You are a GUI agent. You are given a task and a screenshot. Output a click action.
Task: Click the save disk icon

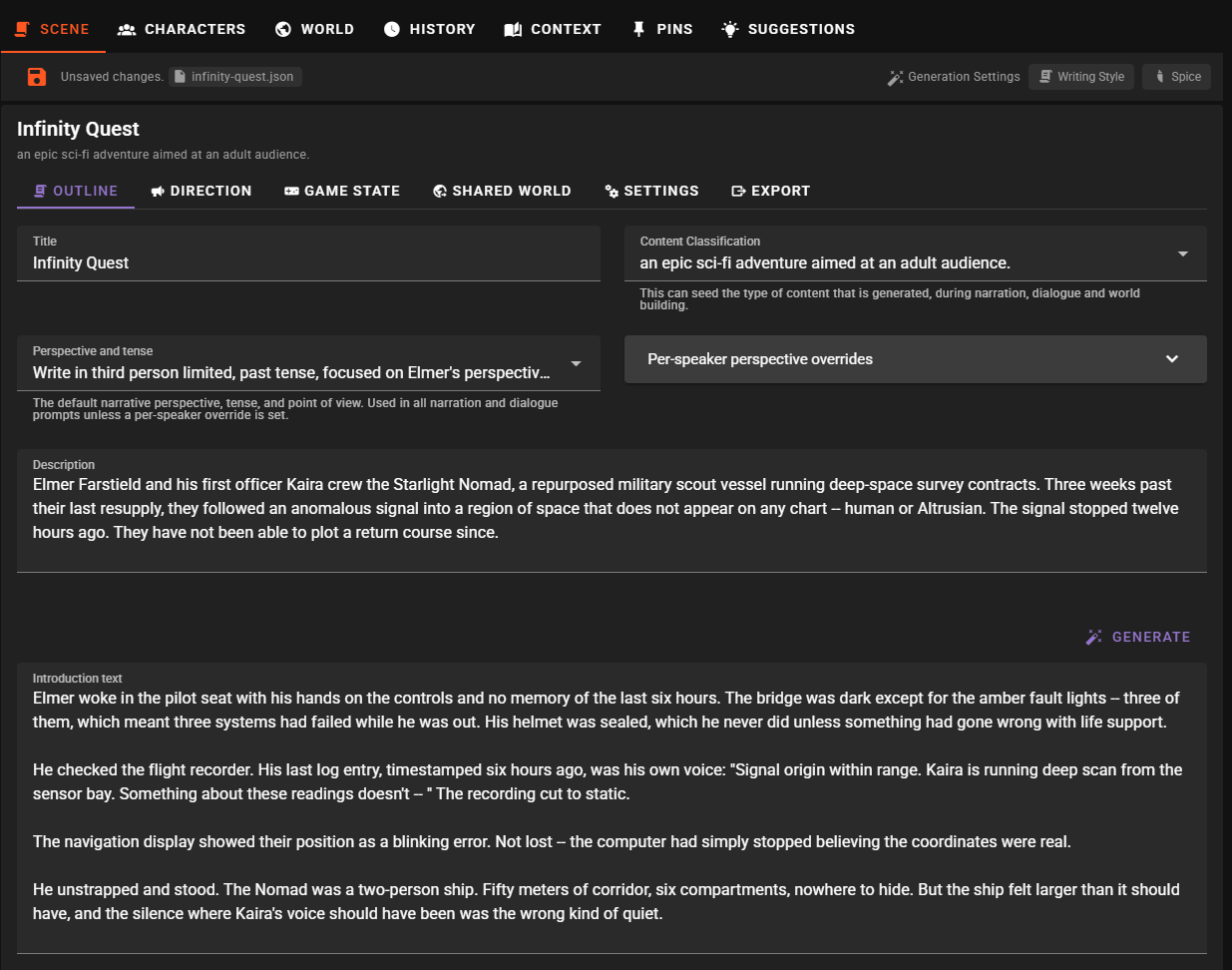[37, 77]
